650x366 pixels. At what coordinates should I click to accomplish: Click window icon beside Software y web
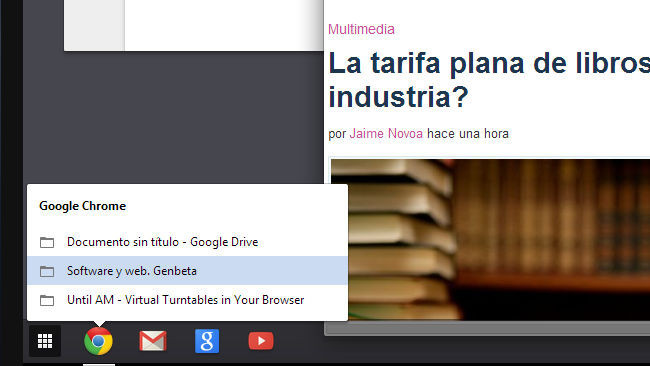[x=47, y=271]
